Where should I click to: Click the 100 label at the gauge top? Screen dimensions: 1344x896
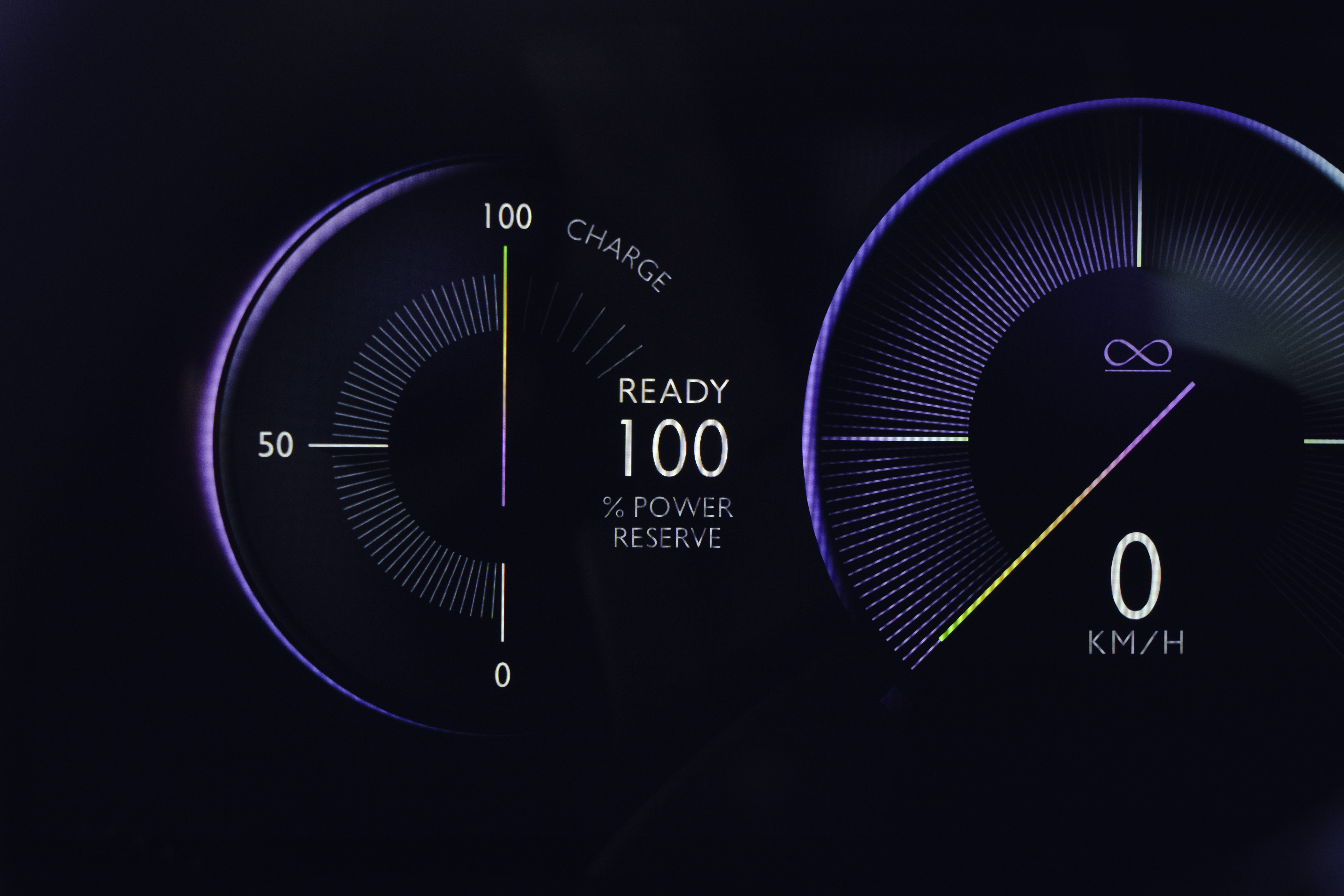pyautogui.click(x=507, y=217)
